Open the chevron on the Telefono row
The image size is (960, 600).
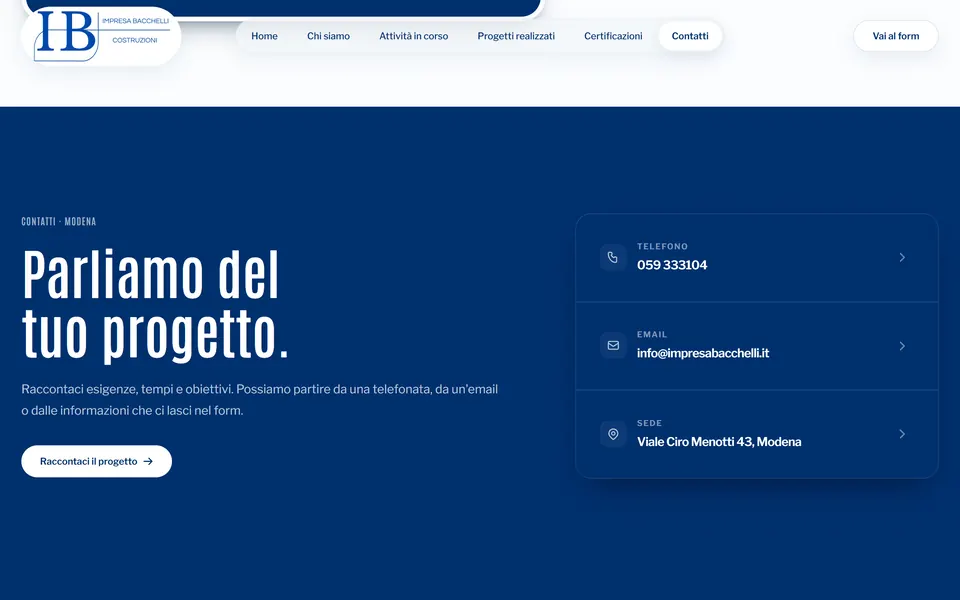coord(902,257)
